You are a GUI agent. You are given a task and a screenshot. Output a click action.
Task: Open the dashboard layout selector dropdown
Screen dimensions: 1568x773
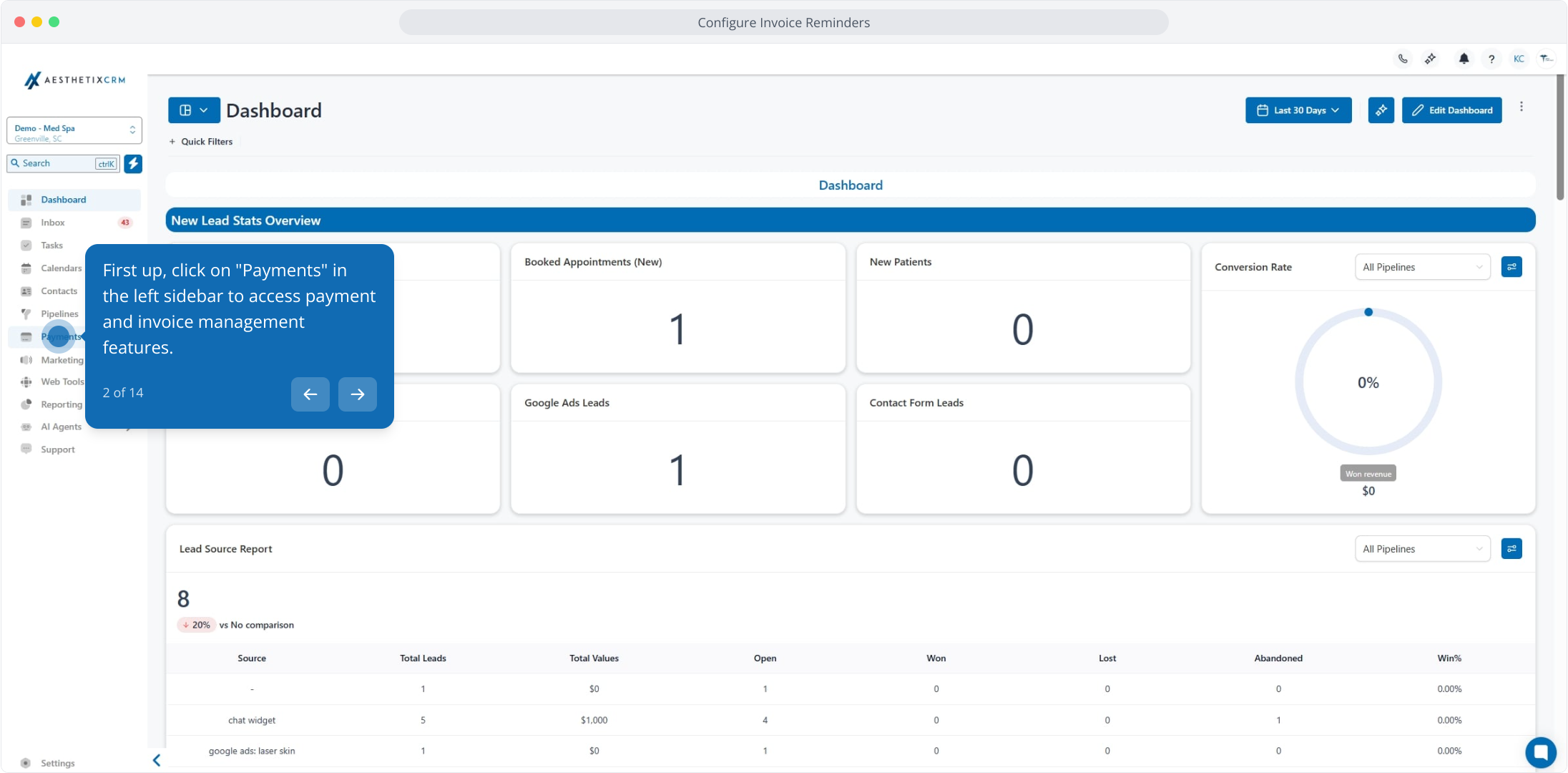(194, 110)
